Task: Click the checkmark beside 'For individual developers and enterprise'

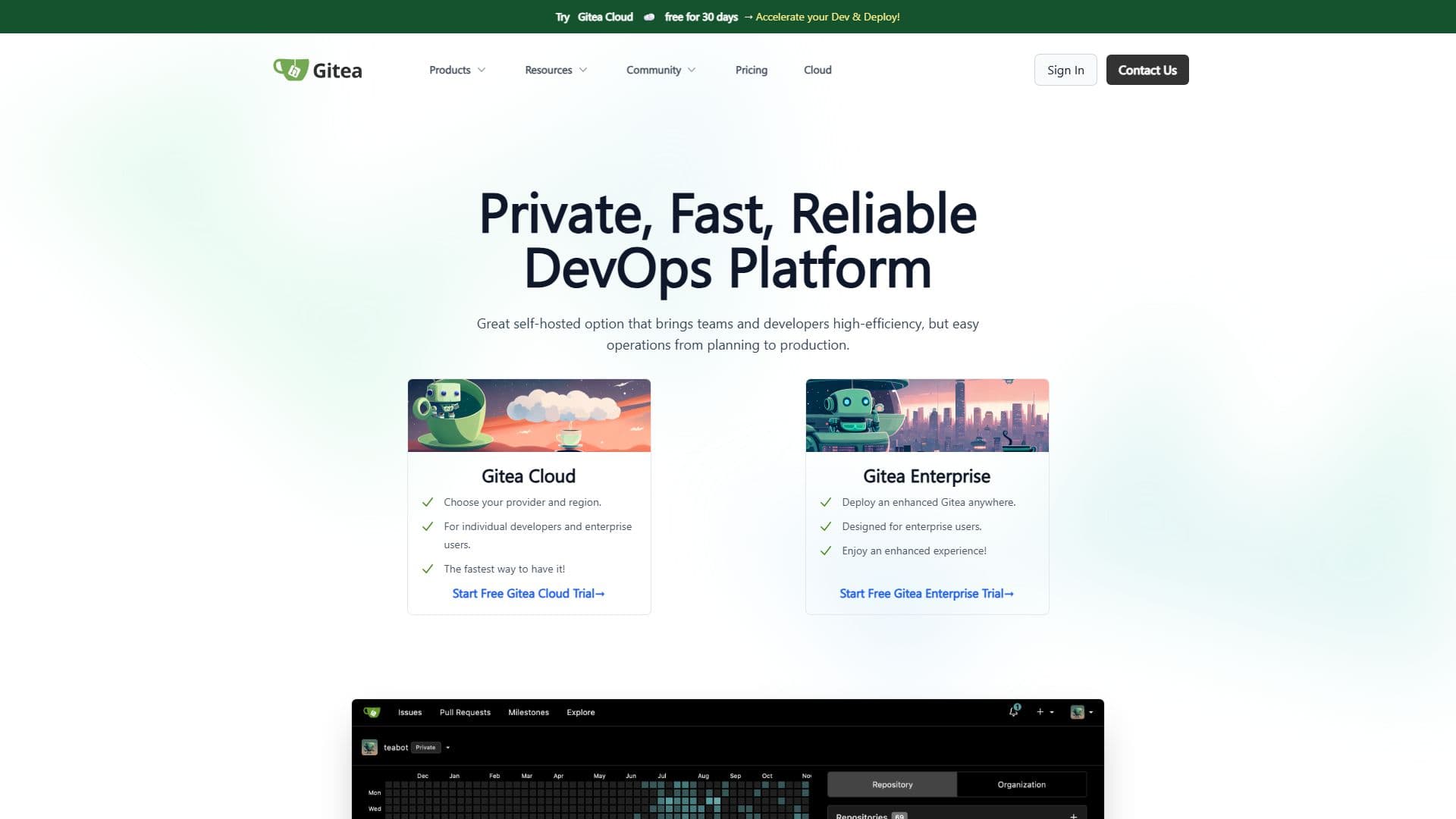Action: 428,526
